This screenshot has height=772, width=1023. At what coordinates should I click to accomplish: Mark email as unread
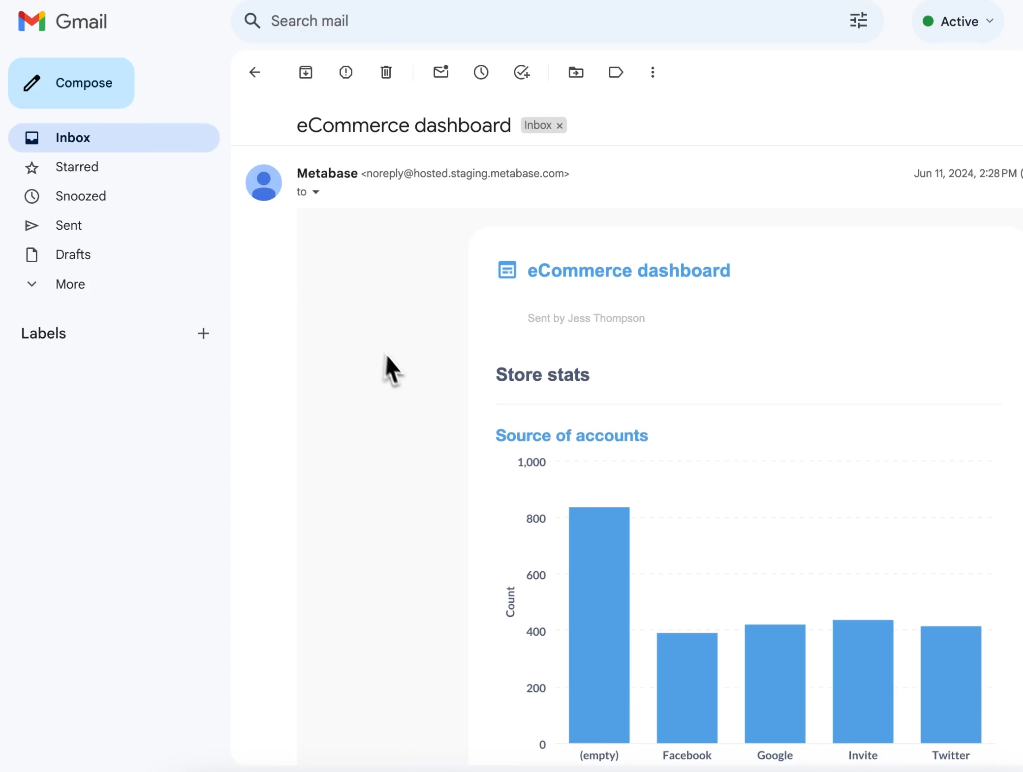441,72
